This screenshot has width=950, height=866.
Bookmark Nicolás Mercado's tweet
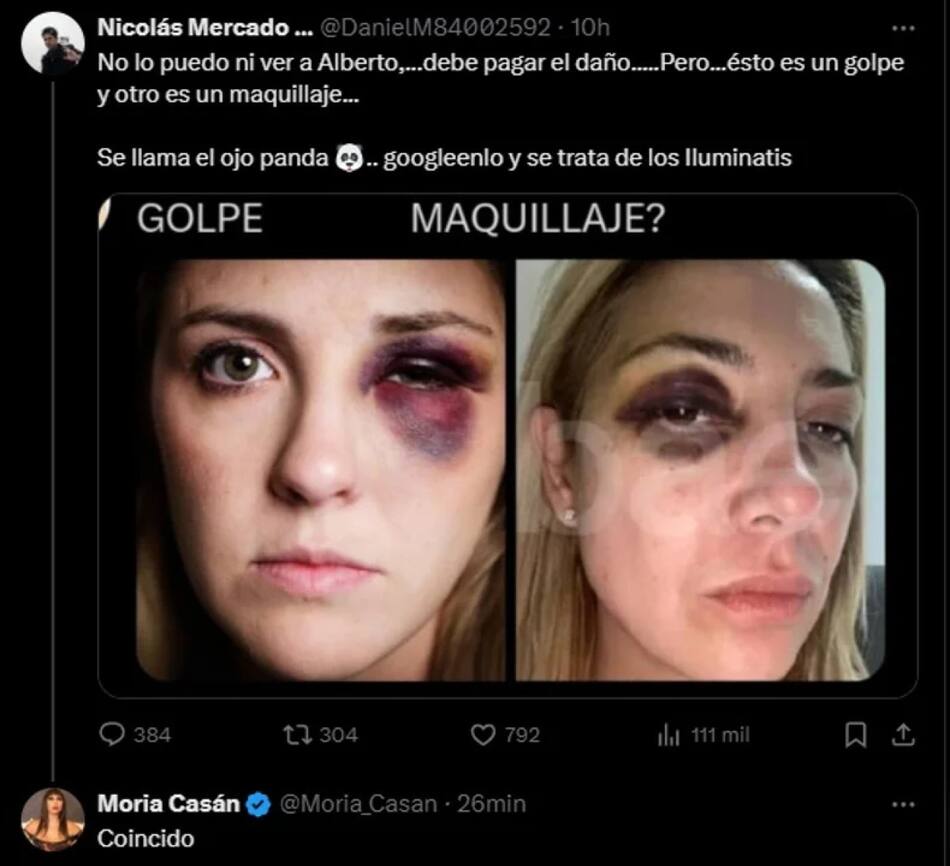[x=856, y=735]
